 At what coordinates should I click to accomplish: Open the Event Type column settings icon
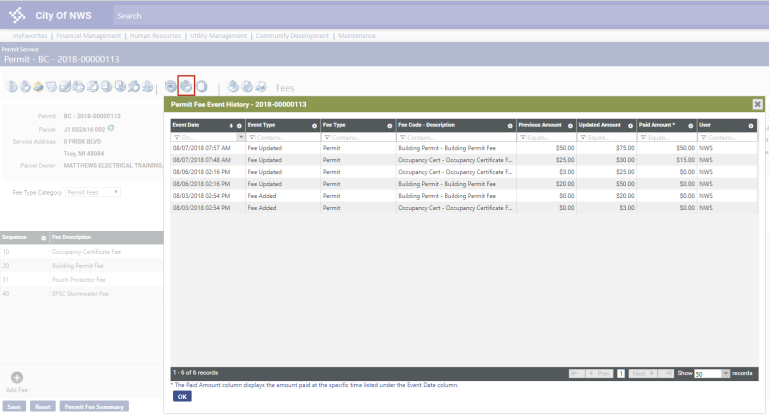[315, 126]
